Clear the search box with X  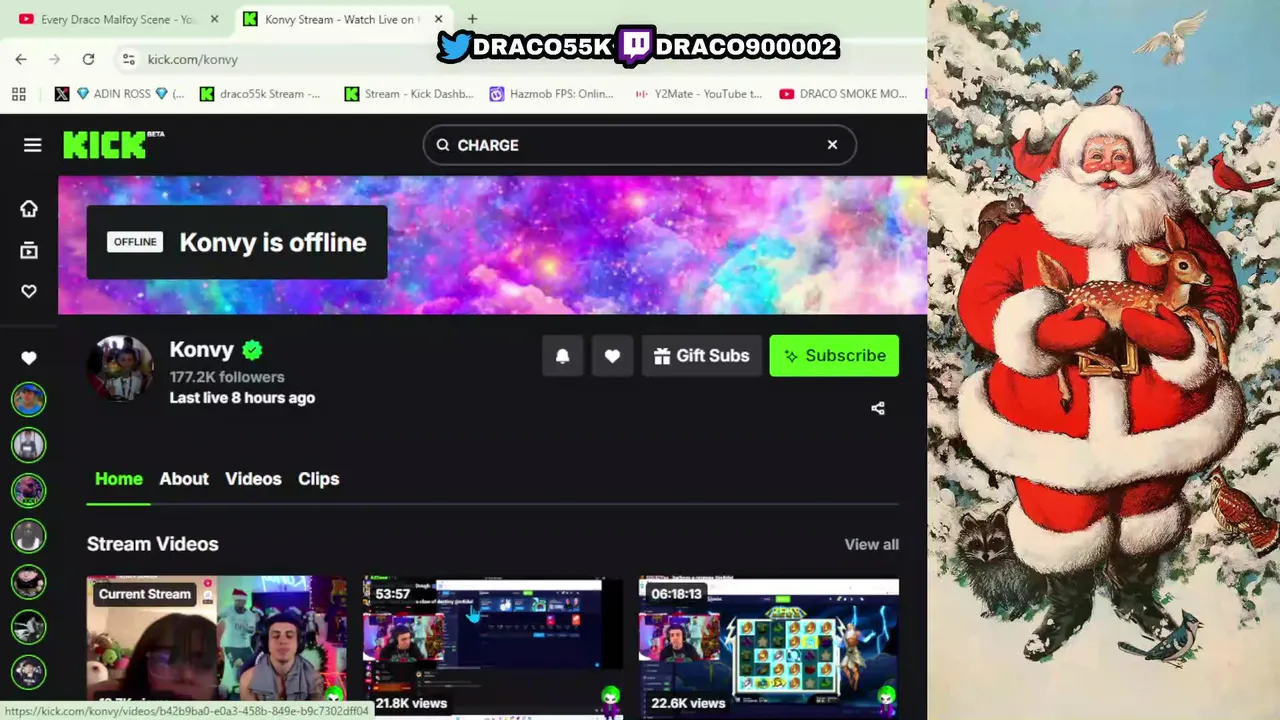coord(832,145)
